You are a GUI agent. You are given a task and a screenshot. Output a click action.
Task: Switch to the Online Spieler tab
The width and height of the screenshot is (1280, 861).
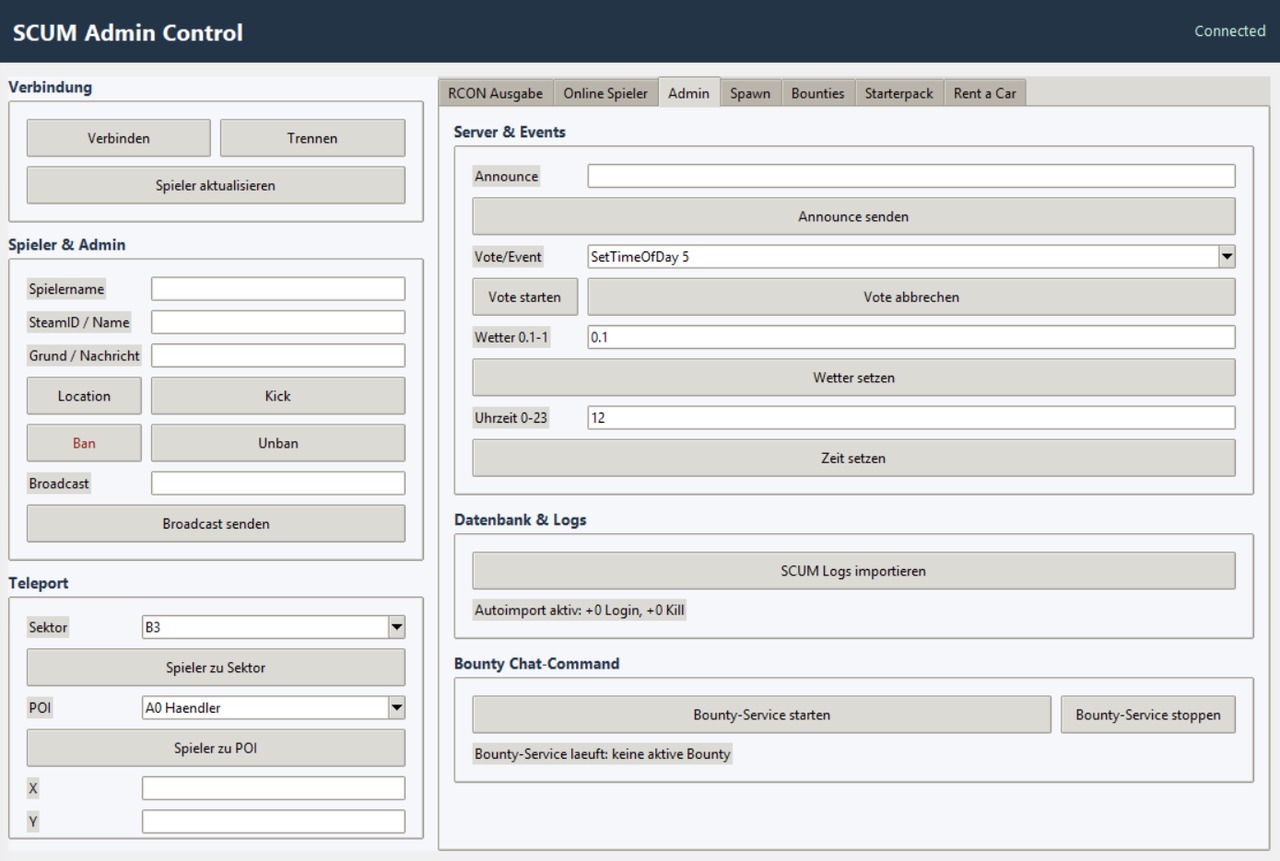(x=605, y=93)
